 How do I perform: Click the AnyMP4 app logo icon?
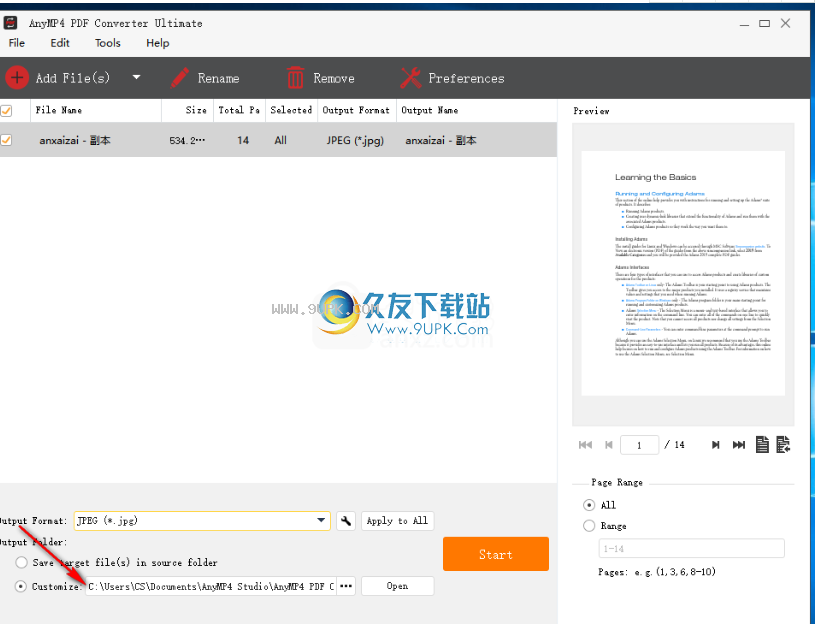click(x=10, y=23)
